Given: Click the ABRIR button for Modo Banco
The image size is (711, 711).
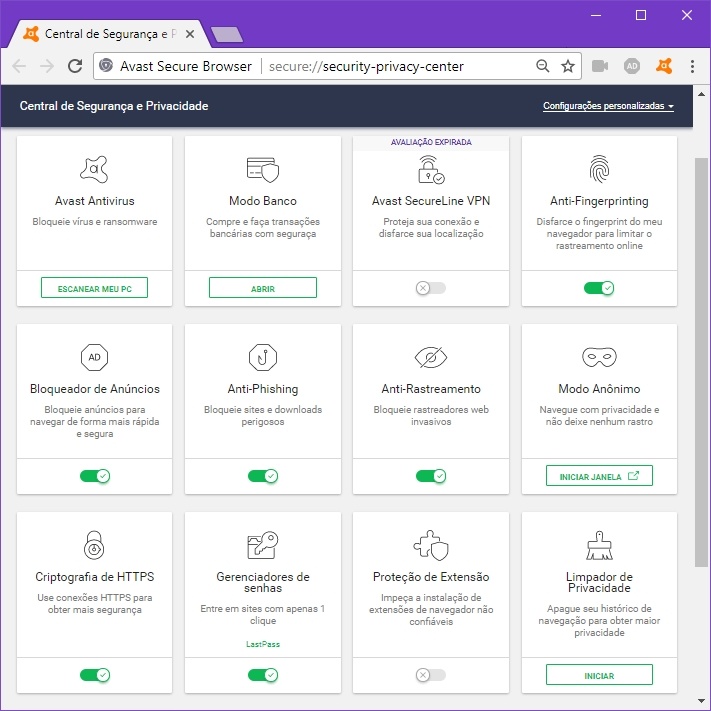Looking at the screenshot, I should point(263,288).
